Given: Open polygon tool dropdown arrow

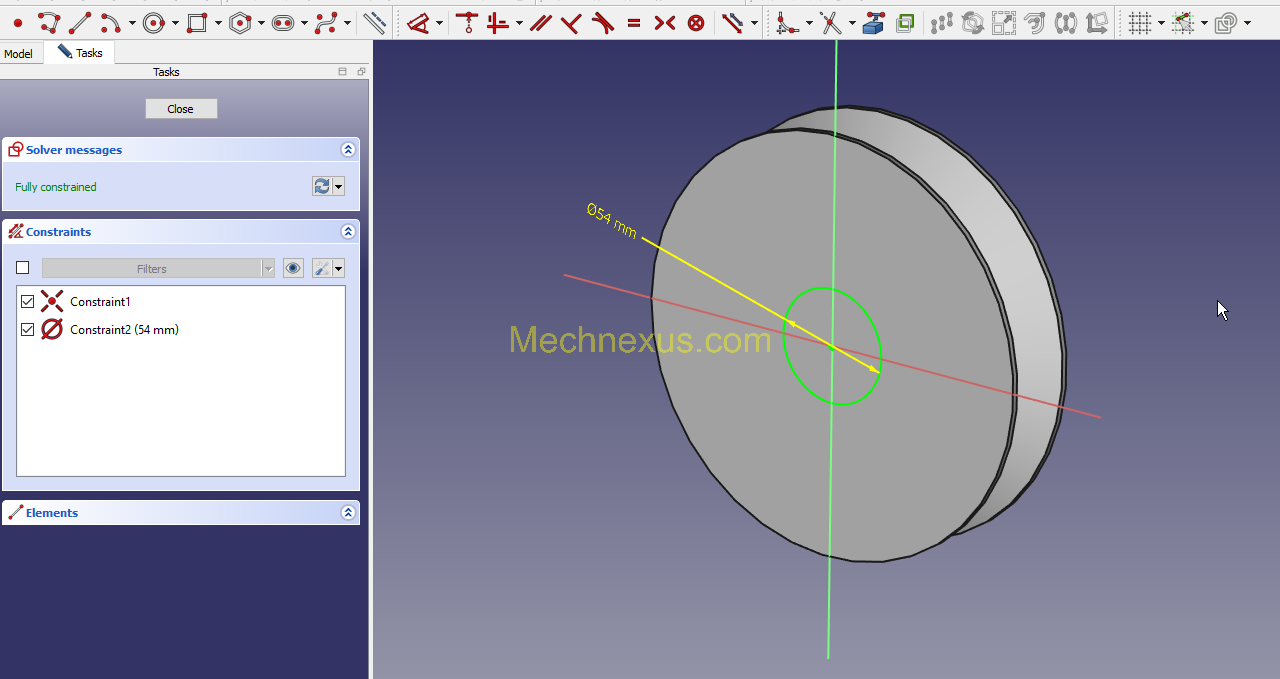Looking at the screenshot, I should 261,23.
